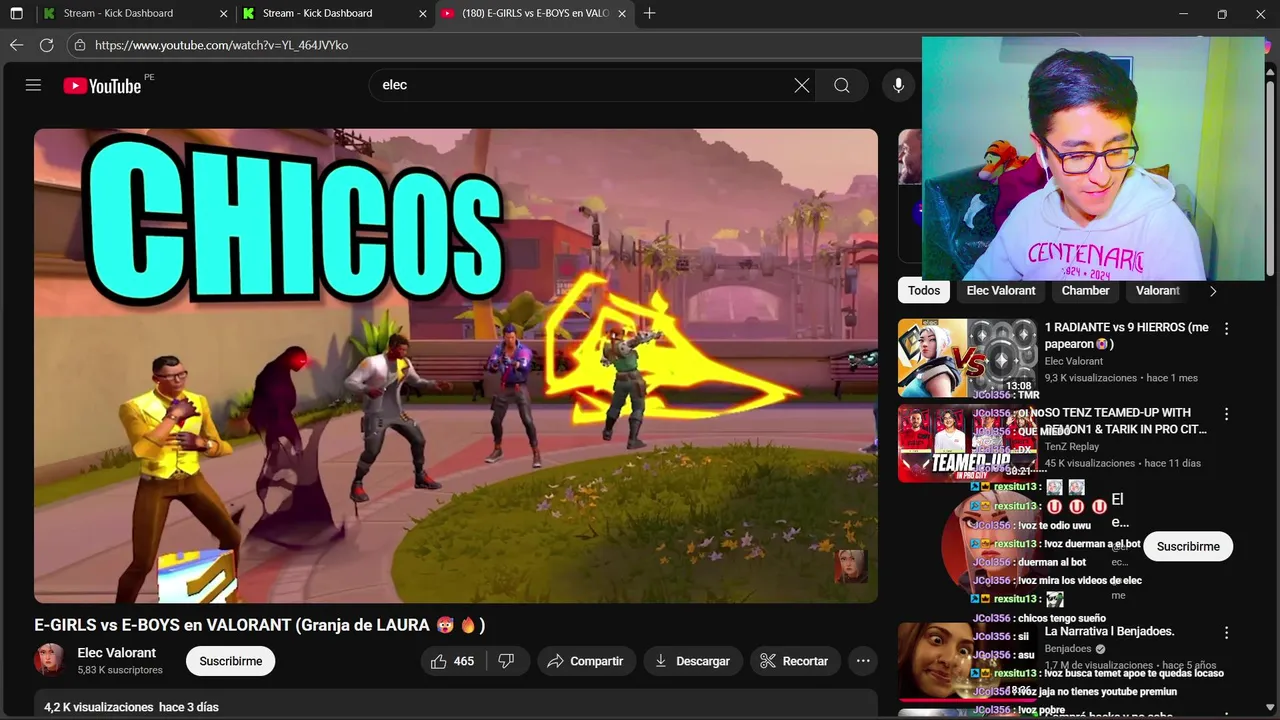
Task: Clear the search box text
Action: [801, 85]
